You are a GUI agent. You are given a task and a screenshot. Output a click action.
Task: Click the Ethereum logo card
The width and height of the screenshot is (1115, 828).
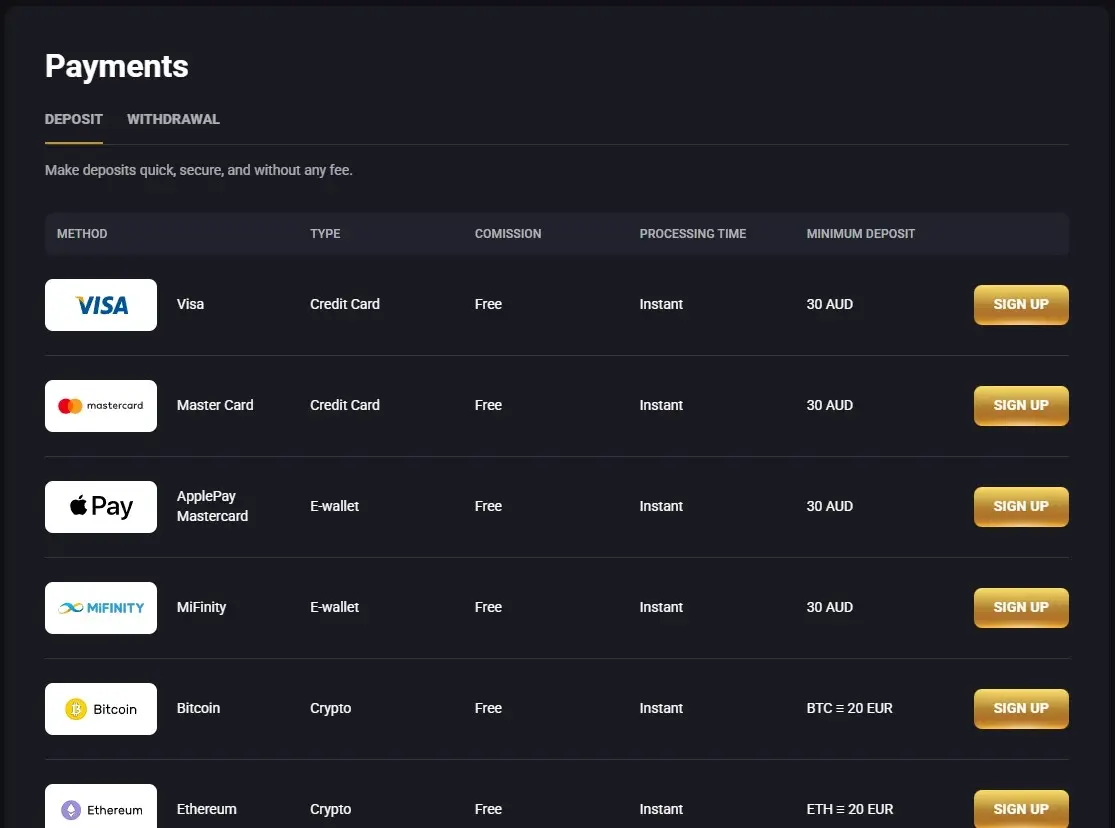(101, 806)
